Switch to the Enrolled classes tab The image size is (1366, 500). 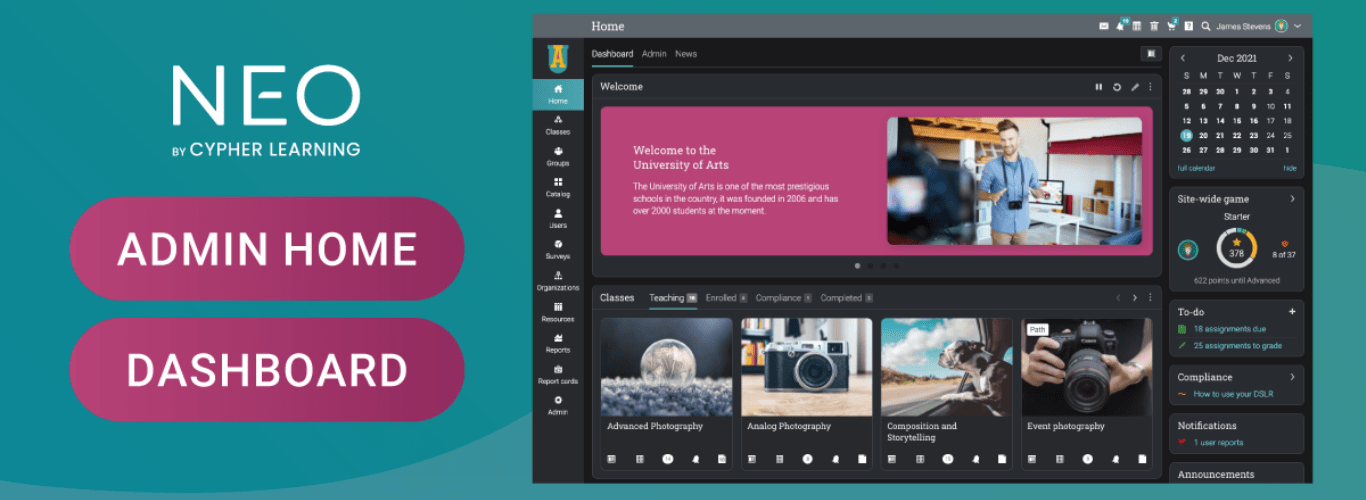[x=720, y=298]
